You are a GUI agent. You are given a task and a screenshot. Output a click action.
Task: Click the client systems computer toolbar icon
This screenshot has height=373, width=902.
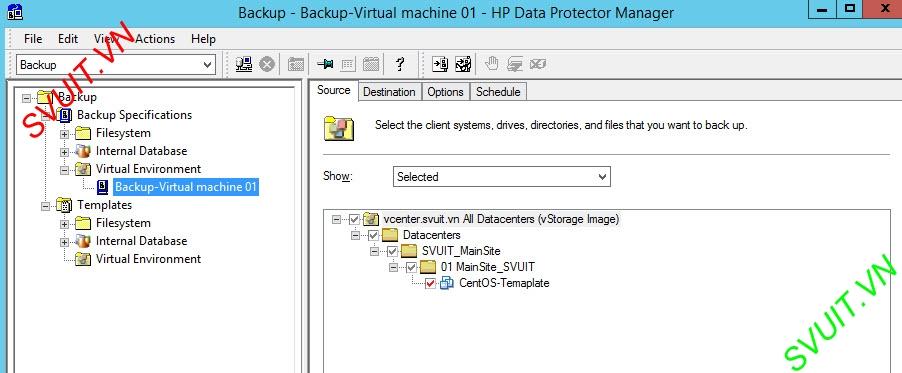point(244,64)
